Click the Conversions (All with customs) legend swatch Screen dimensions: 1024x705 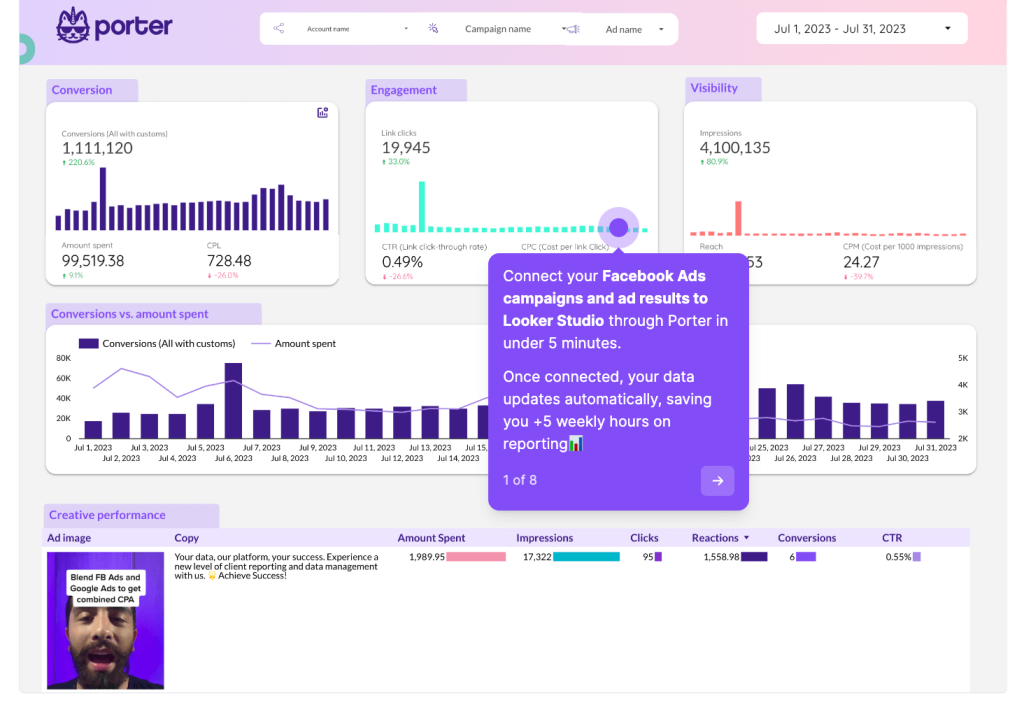(89, 343)
